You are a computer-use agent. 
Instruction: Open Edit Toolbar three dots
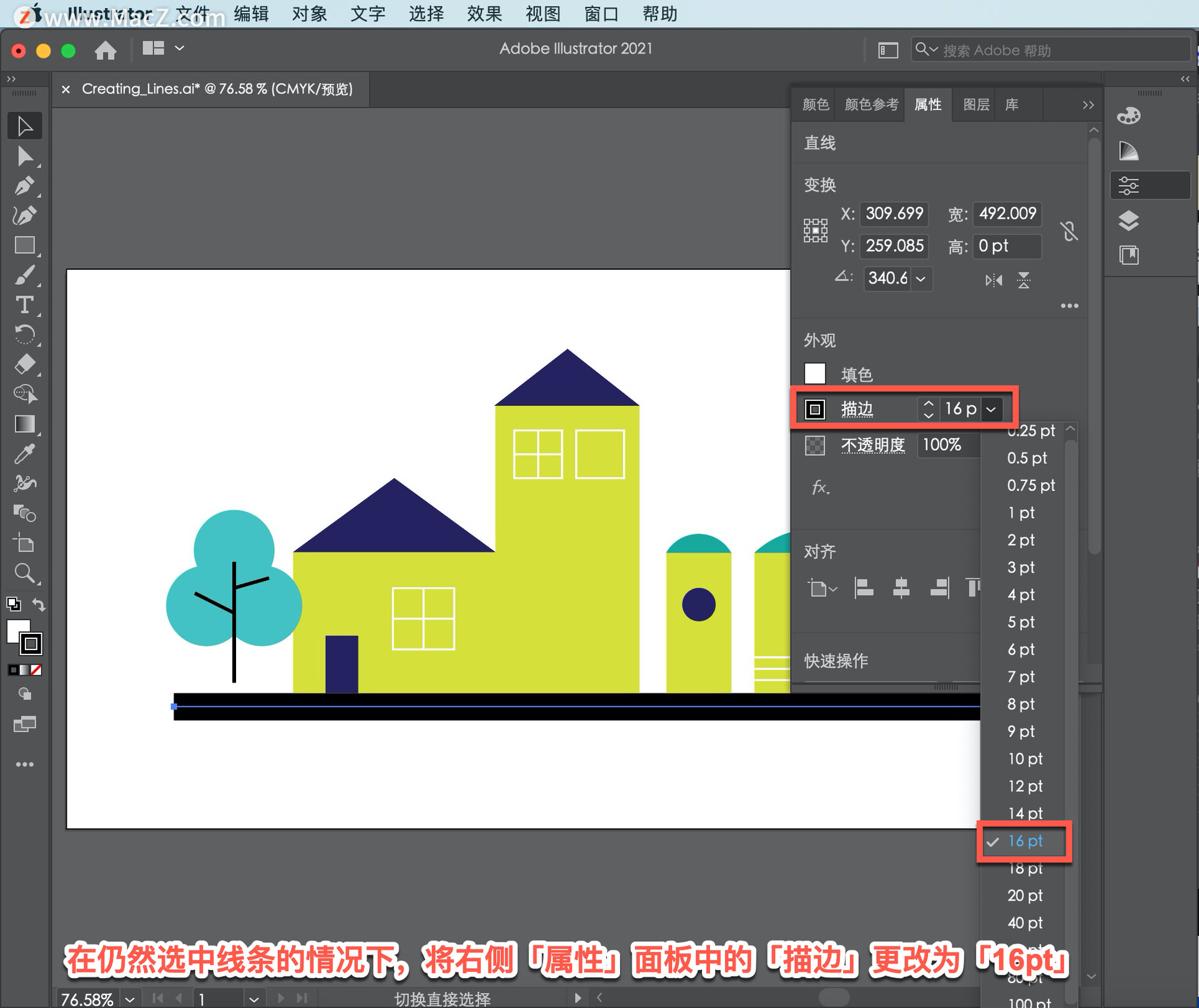click(x=25, y=764)
